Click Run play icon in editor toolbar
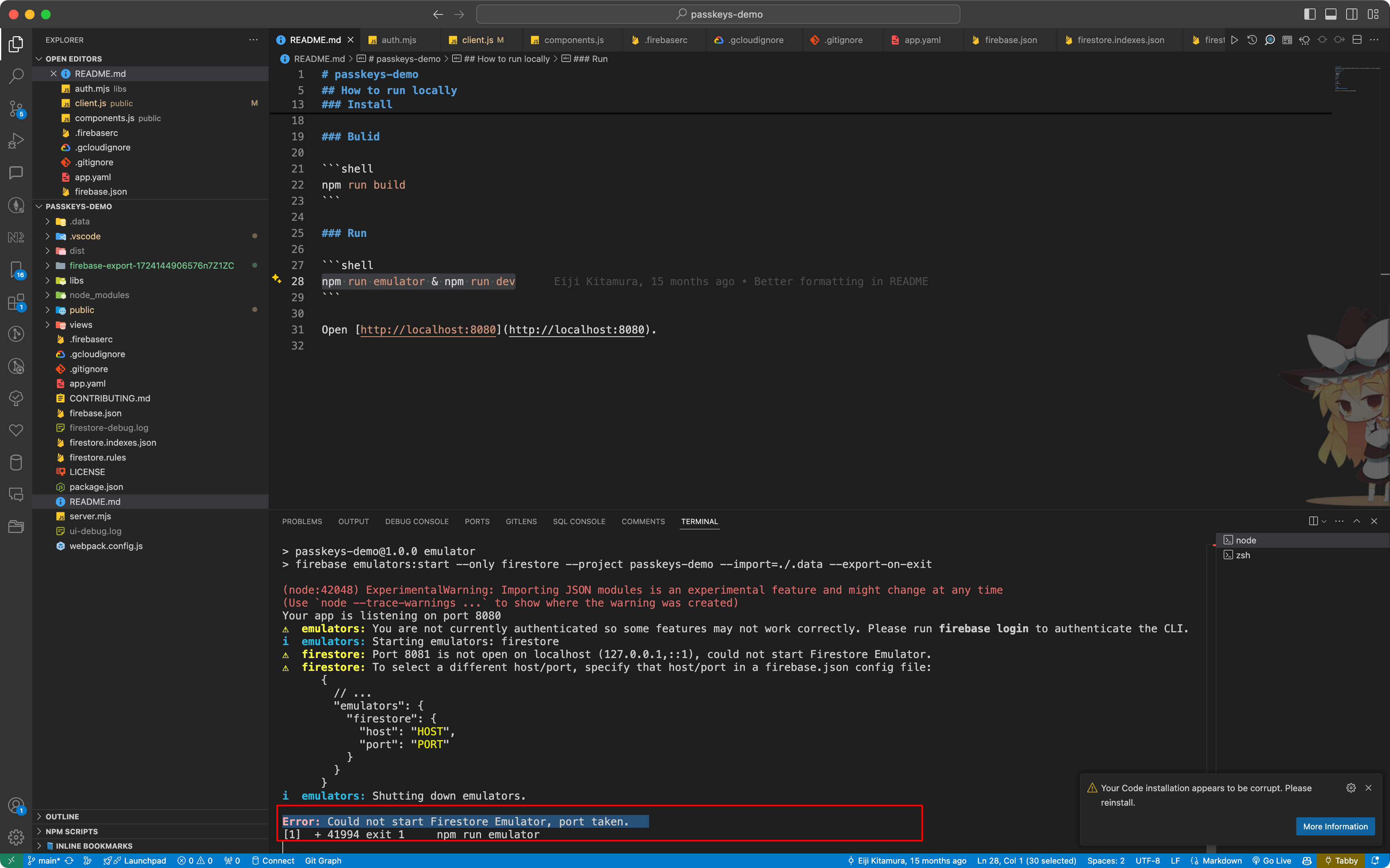Image resolution: width=1390 pixels, height=868 pixels. [x=1234, y=39]
